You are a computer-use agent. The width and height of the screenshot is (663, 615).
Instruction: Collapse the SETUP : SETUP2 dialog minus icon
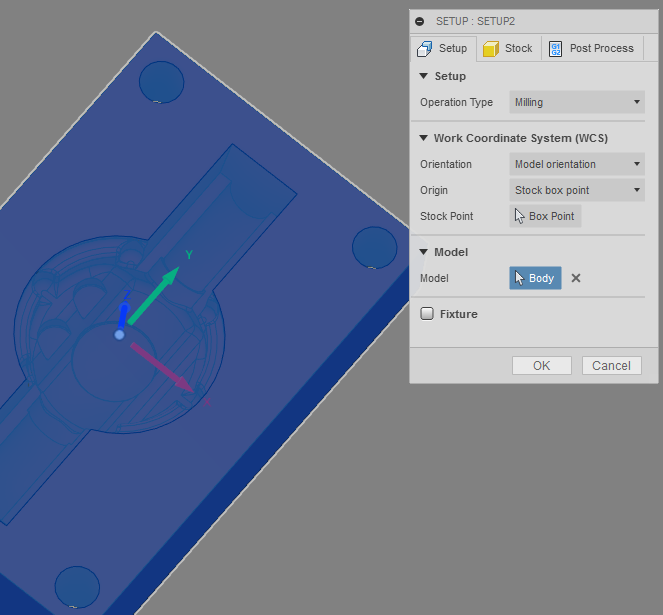(419, 21)
